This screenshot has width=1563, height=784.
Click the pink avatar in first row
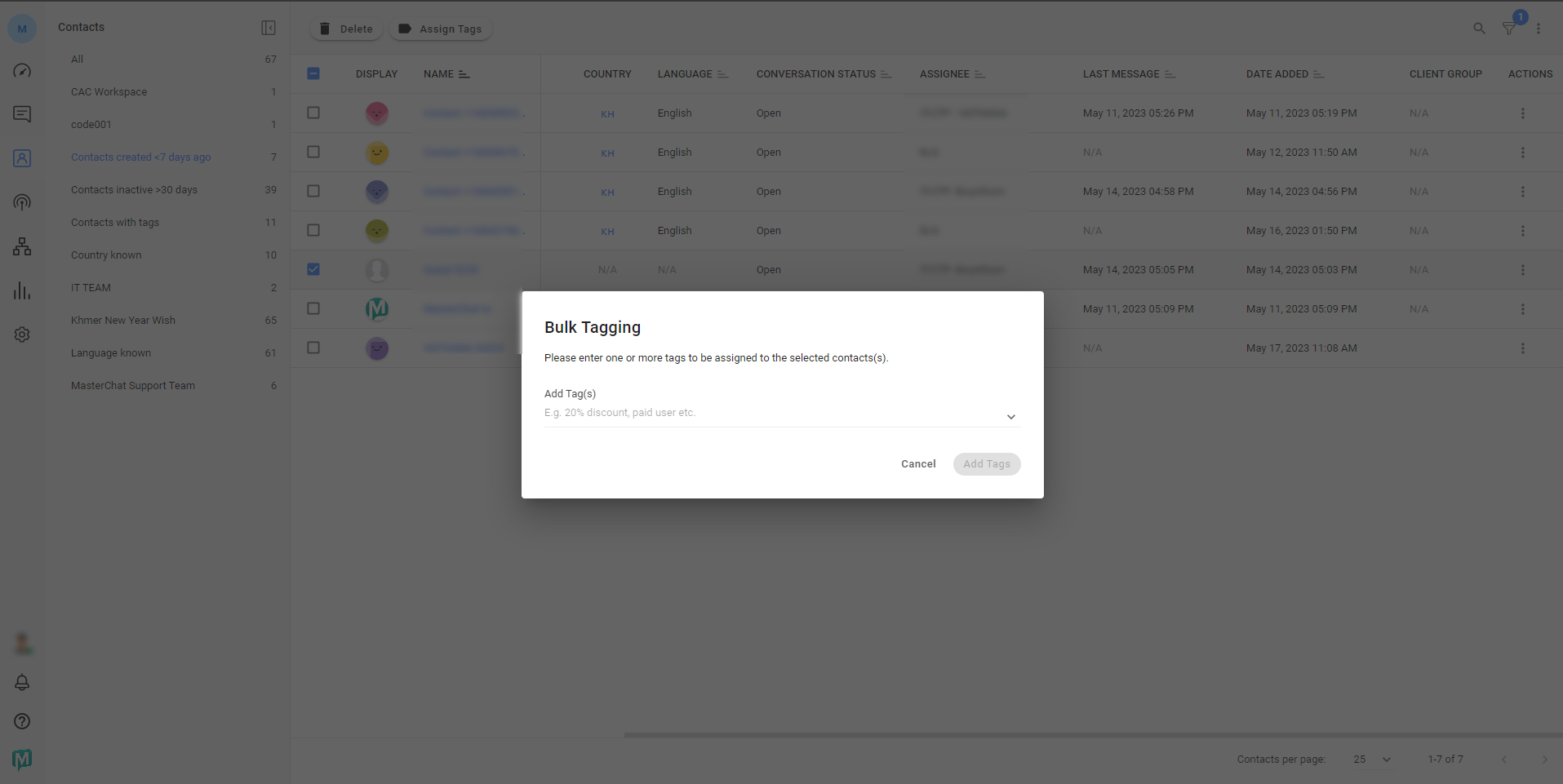377,113
